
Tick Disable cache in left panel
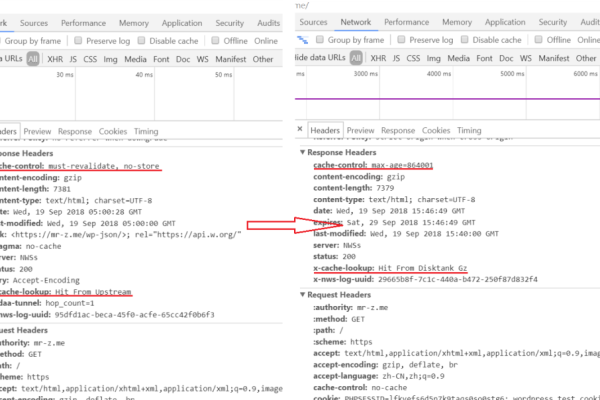coord(139,40)
